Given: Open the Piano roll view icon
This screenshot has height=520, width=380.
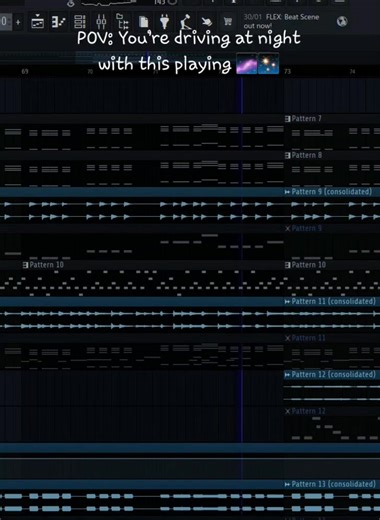Looking at the screenshot, I should [58, 22].
